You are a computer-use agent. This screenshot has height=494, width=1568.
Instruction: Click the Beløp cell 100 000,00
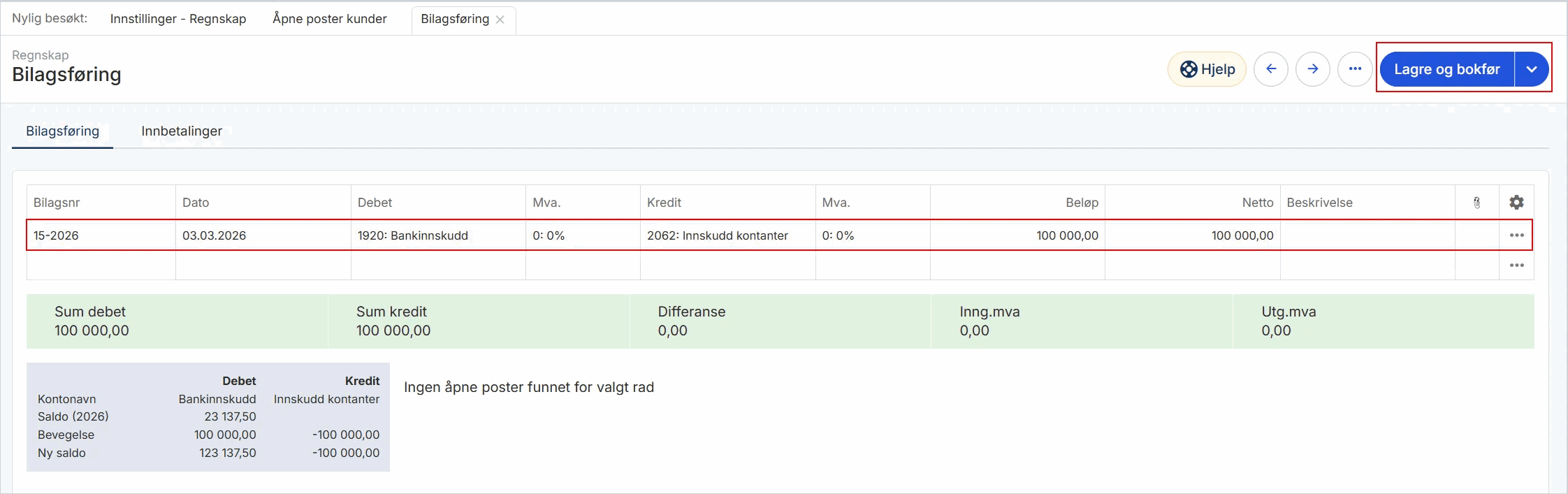(1017, 235)
